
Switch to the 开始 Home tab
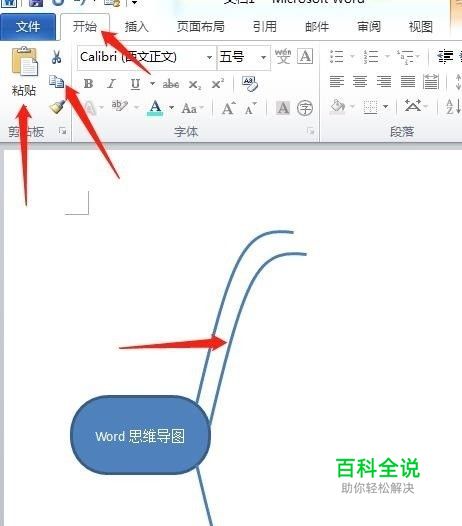pyautogui.click(x=85, y=27)
